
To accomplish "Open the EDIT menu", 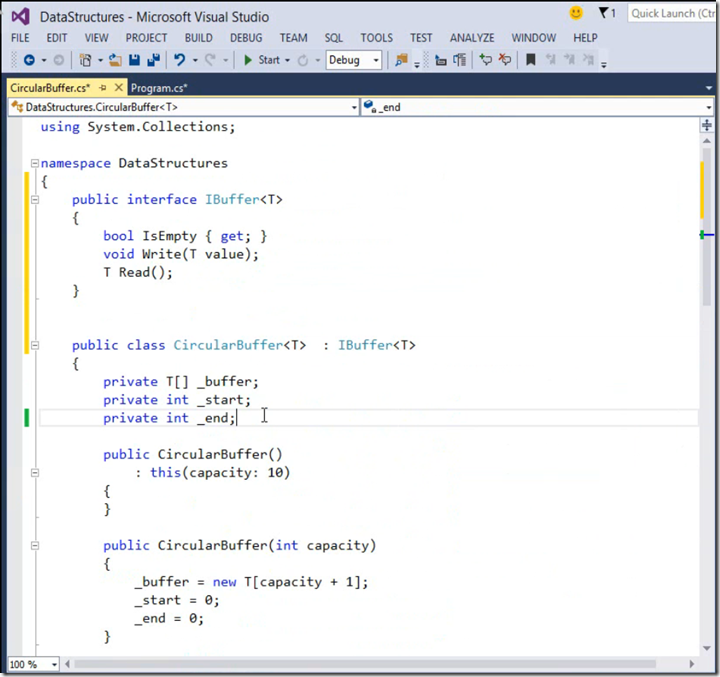I will [x=57, y=38].
